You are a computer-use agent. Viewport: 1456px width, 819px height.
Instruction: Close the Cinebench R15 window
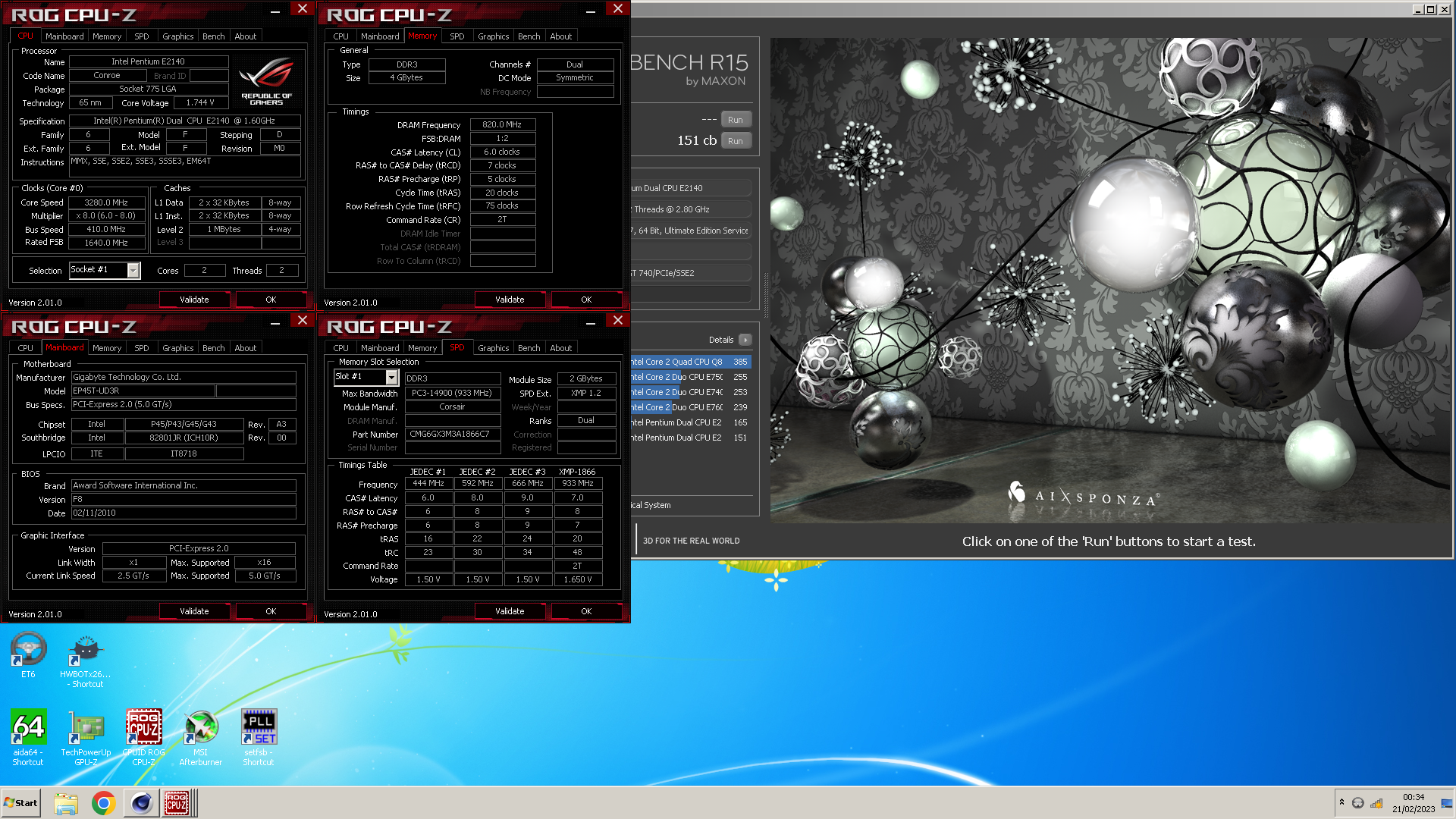1444,9
